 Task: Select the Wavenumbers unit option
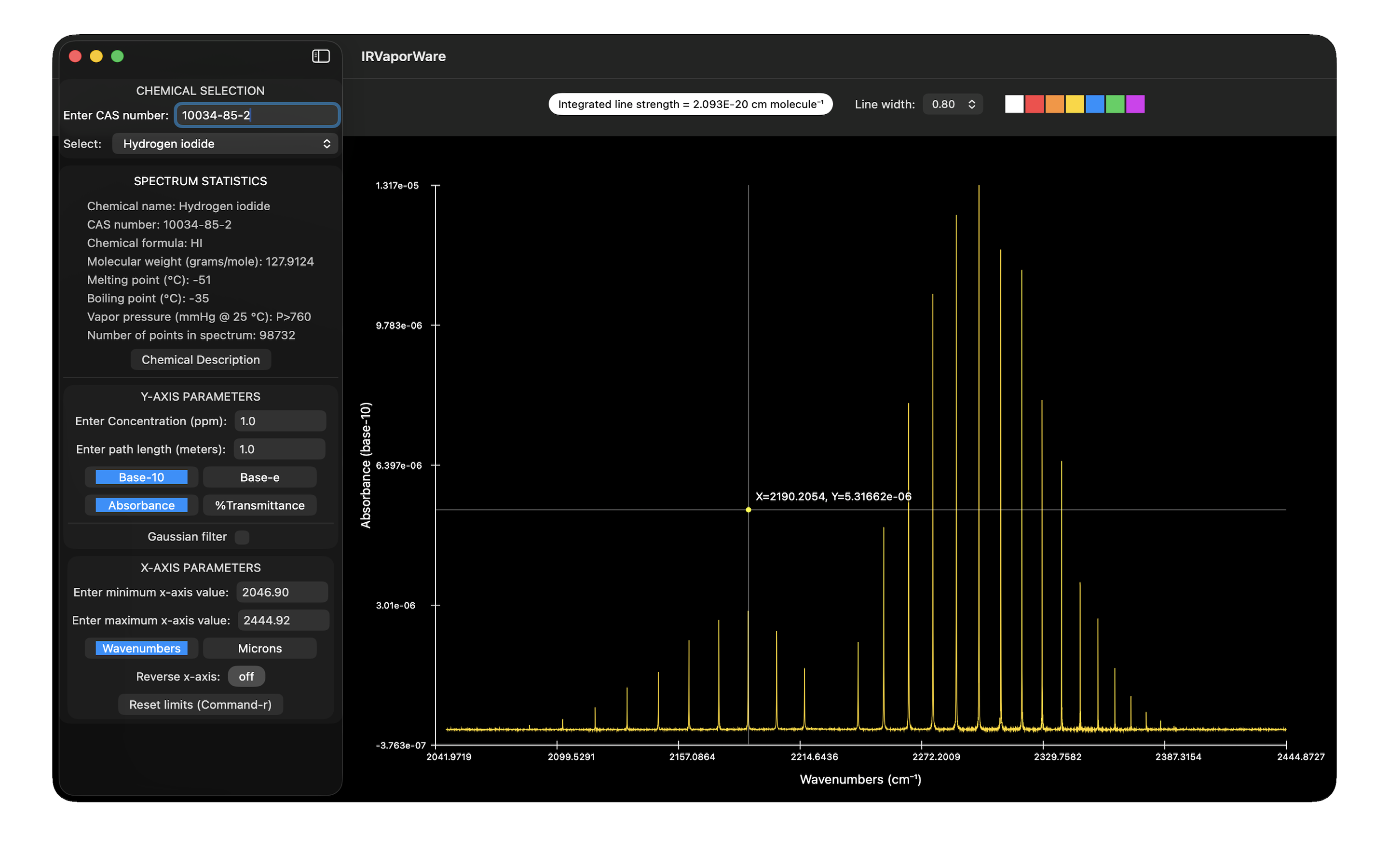[141, 648]
